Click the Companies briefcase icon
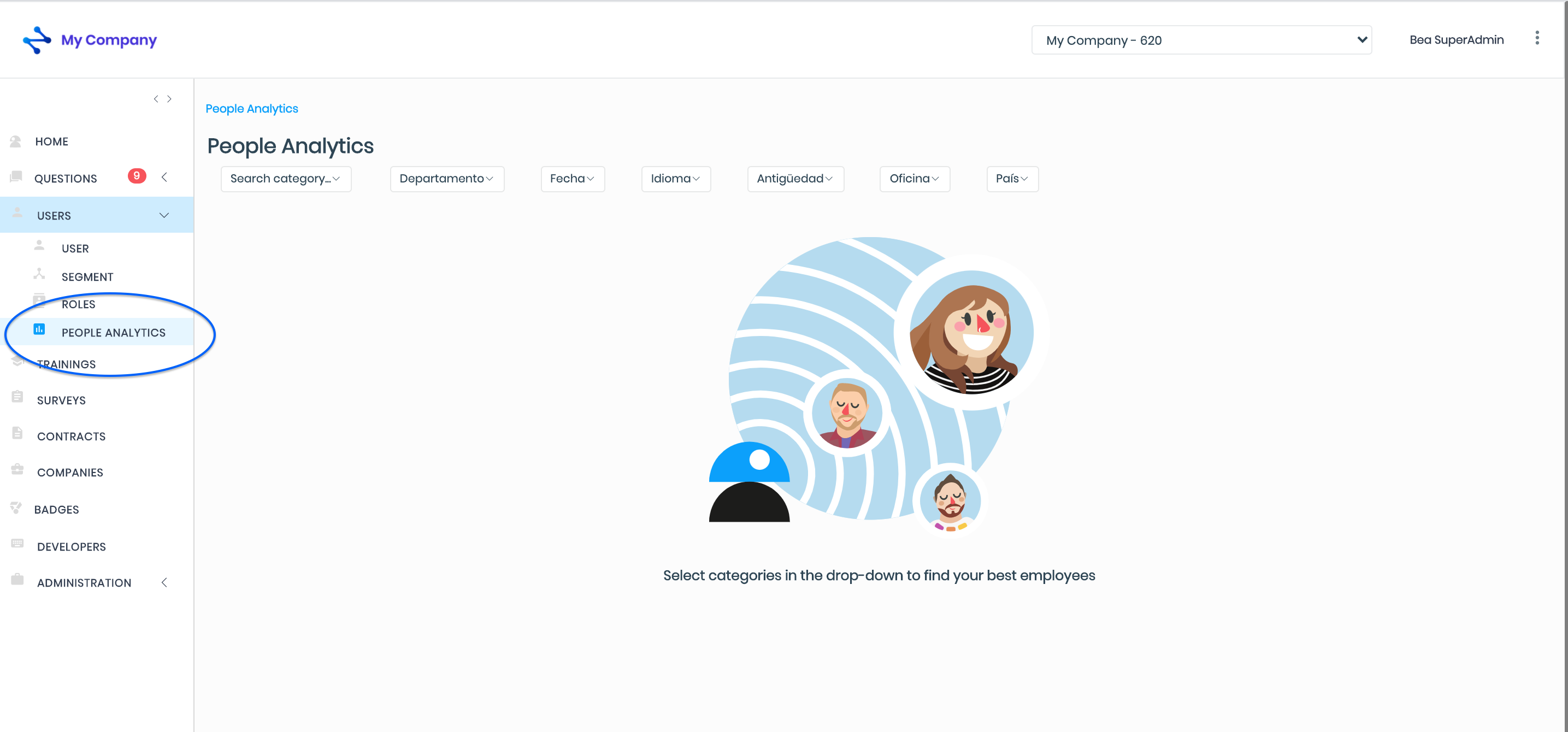This screenshot has height=732, width=1568. (x=17, y=469)
